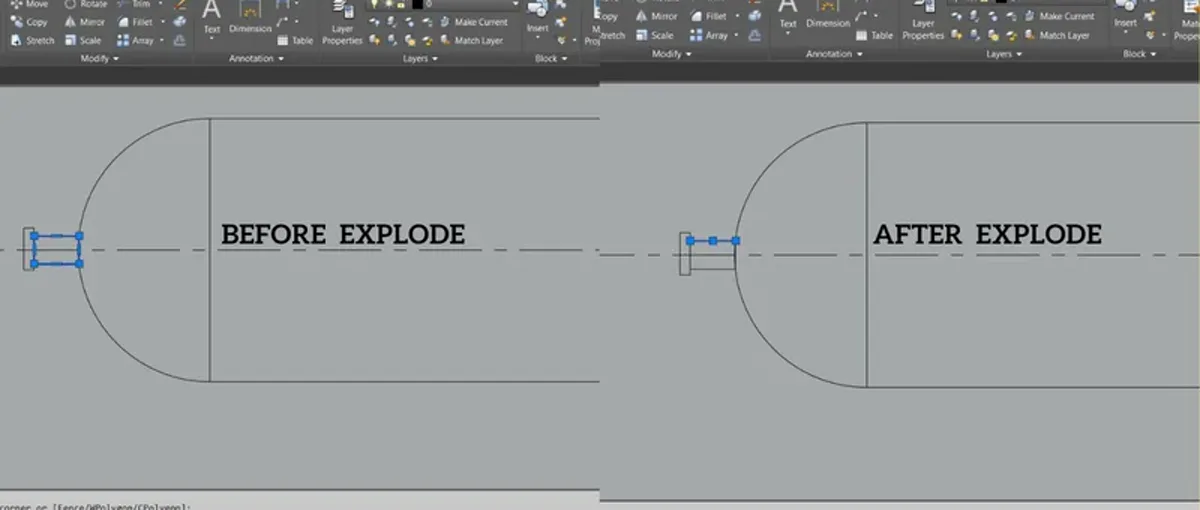The image size is (1200, 510).
Task: Open the Insert dropdown arrow in After Explode window
Action: 1125,32
